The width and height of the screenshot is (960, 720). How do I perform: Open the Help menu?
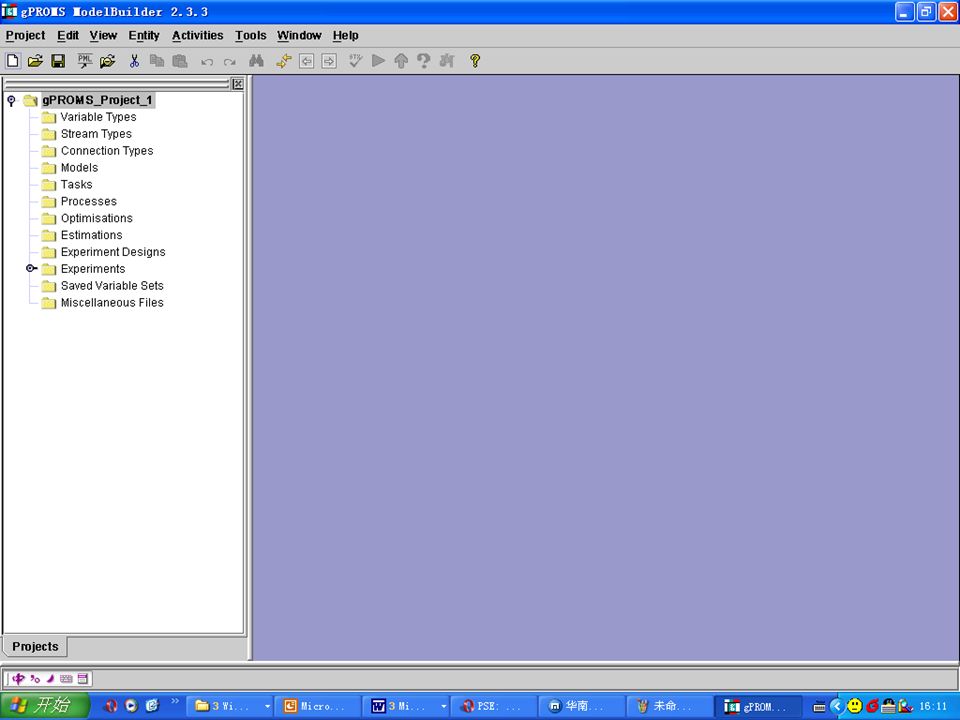(345, 36)
